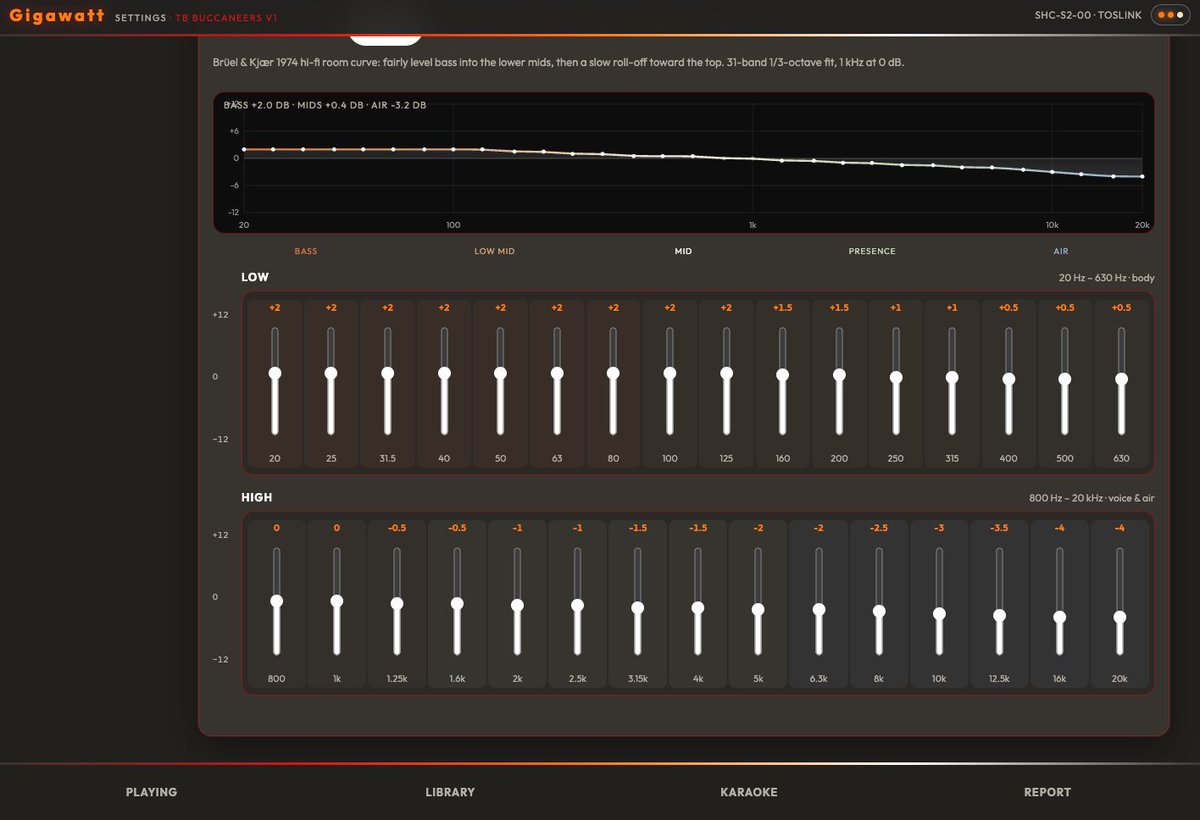Image resolution: width=1200 pixels, height=820 pixels.
Task: Switch to the Playing tab
Action: [151, 792]
